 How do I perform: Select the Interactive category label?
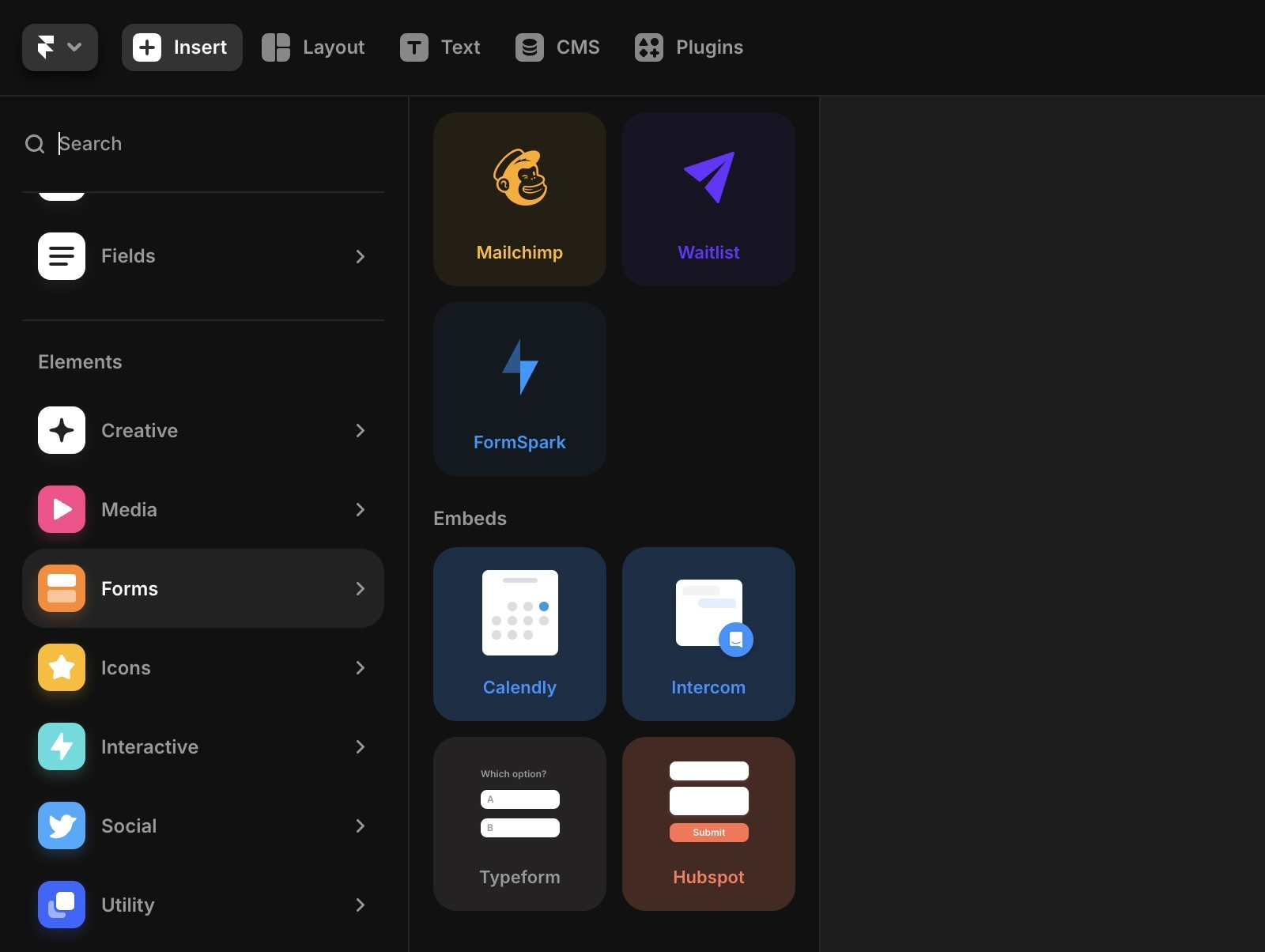point(149,746)
